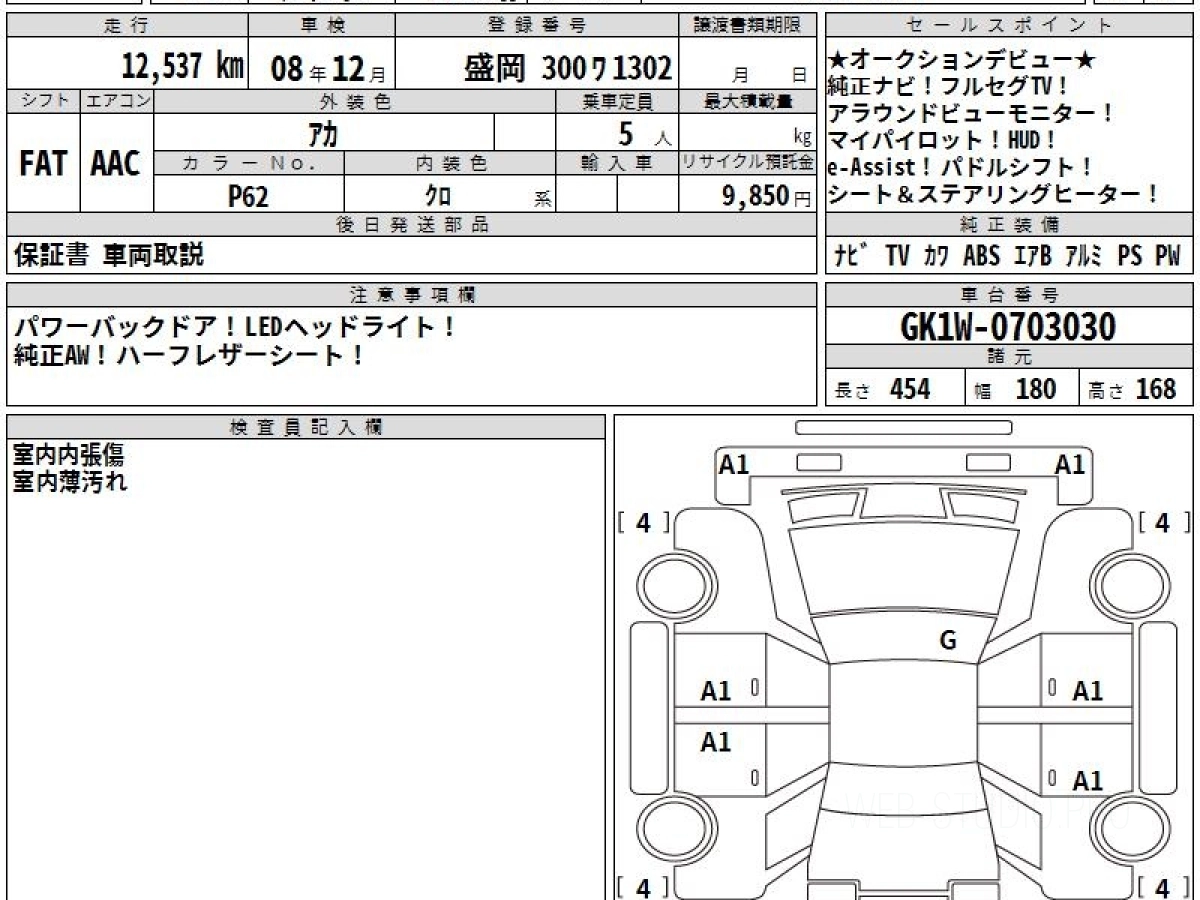The width and height of the screenshot is (1200, 900).
Task: Select the FAT shift type cell
Action: (x=43, y=164)
